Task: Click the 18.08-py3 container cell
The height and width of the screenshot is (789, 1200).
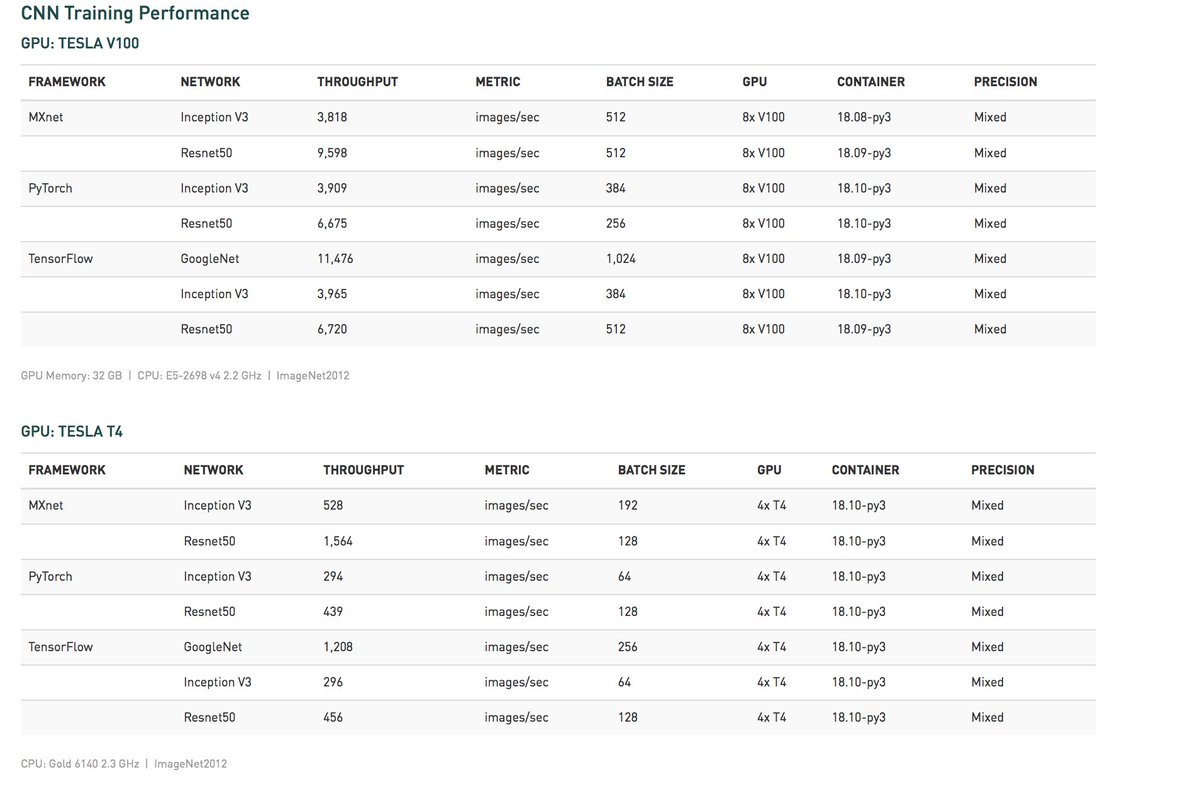Action: pyautogui.click(x=864, y=117)
